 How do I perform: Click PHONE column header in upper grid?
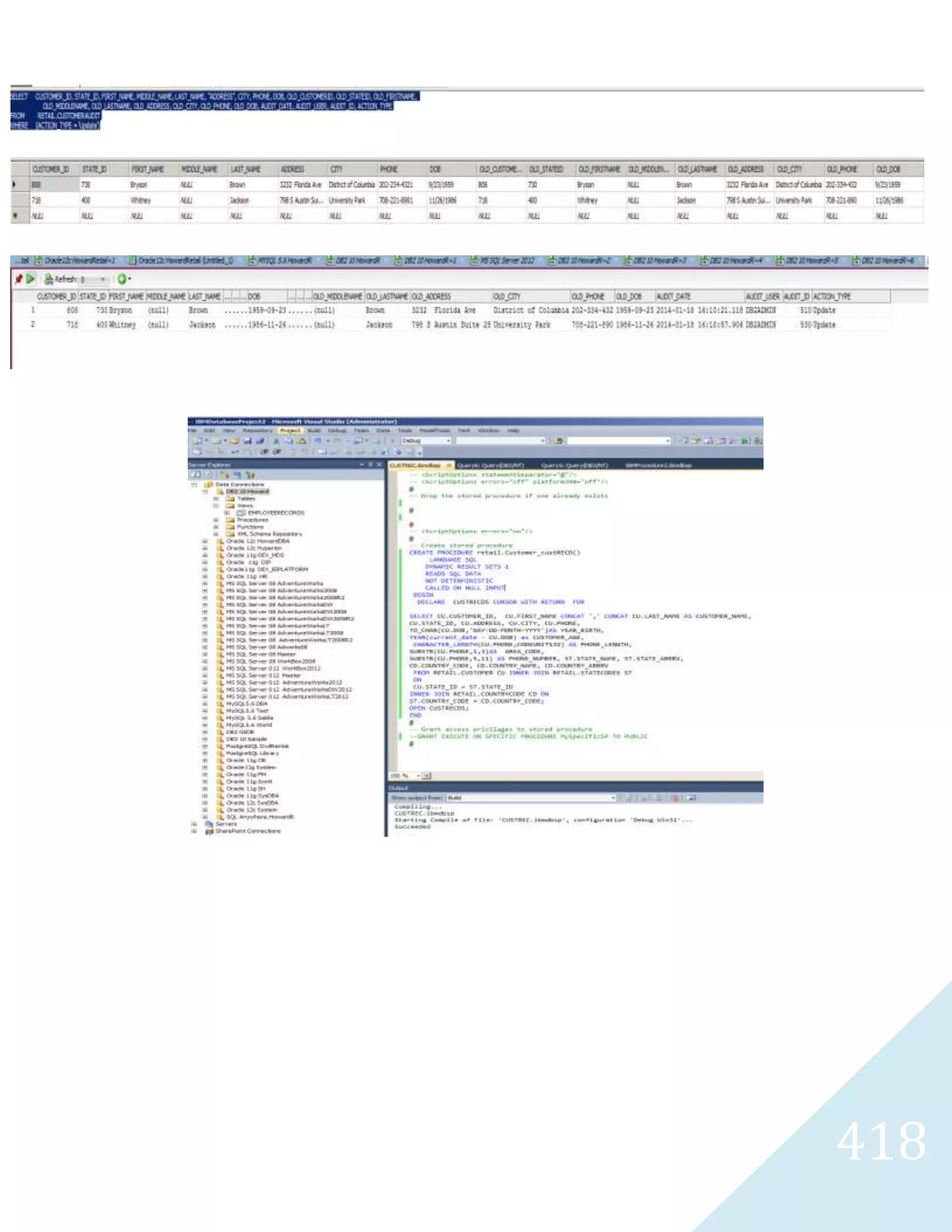(x=402, y=169)
